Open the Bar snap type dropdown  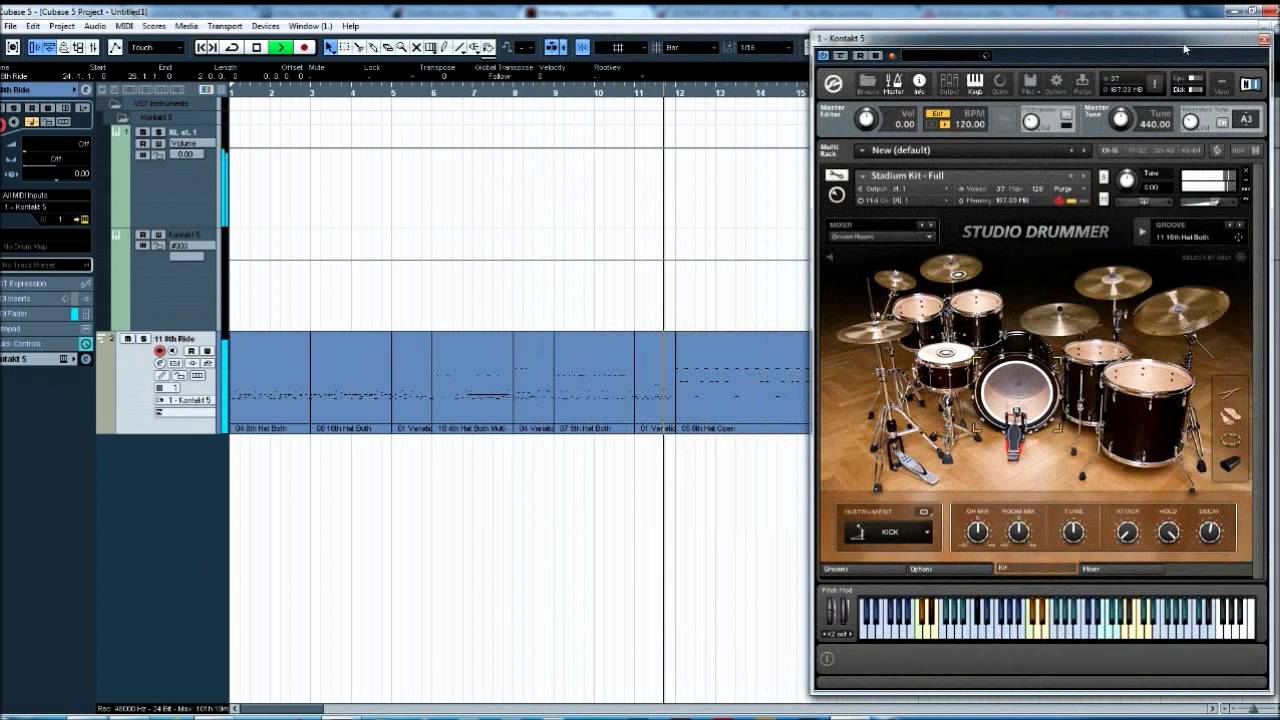click(x=691, y=47)
